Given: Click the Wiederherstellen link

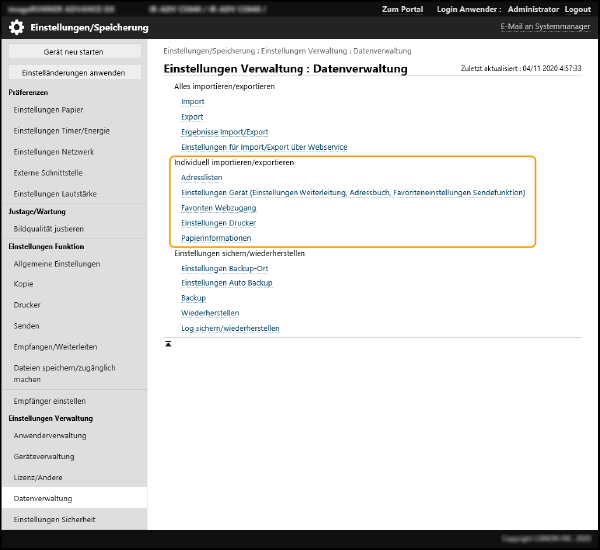Looking at the screenshot, I should click(x=210, y=313).
